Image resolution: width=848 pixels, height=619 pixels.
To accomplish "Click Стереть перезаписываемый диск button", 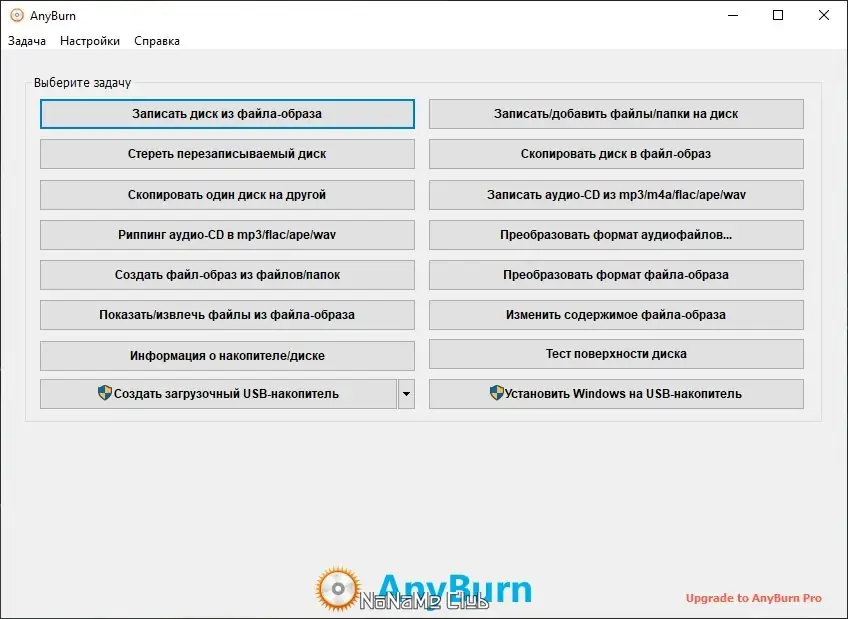I will point(227,154).
